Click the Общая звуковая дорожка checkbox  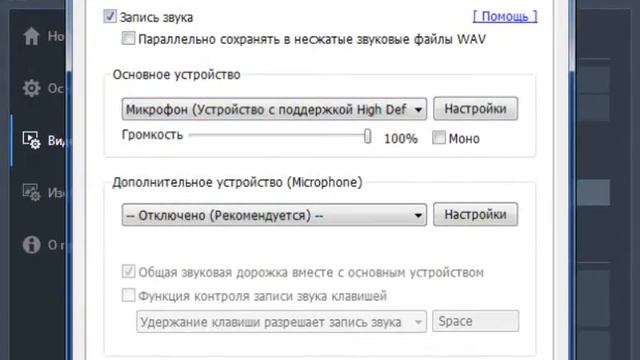click(x=128, y=271)
